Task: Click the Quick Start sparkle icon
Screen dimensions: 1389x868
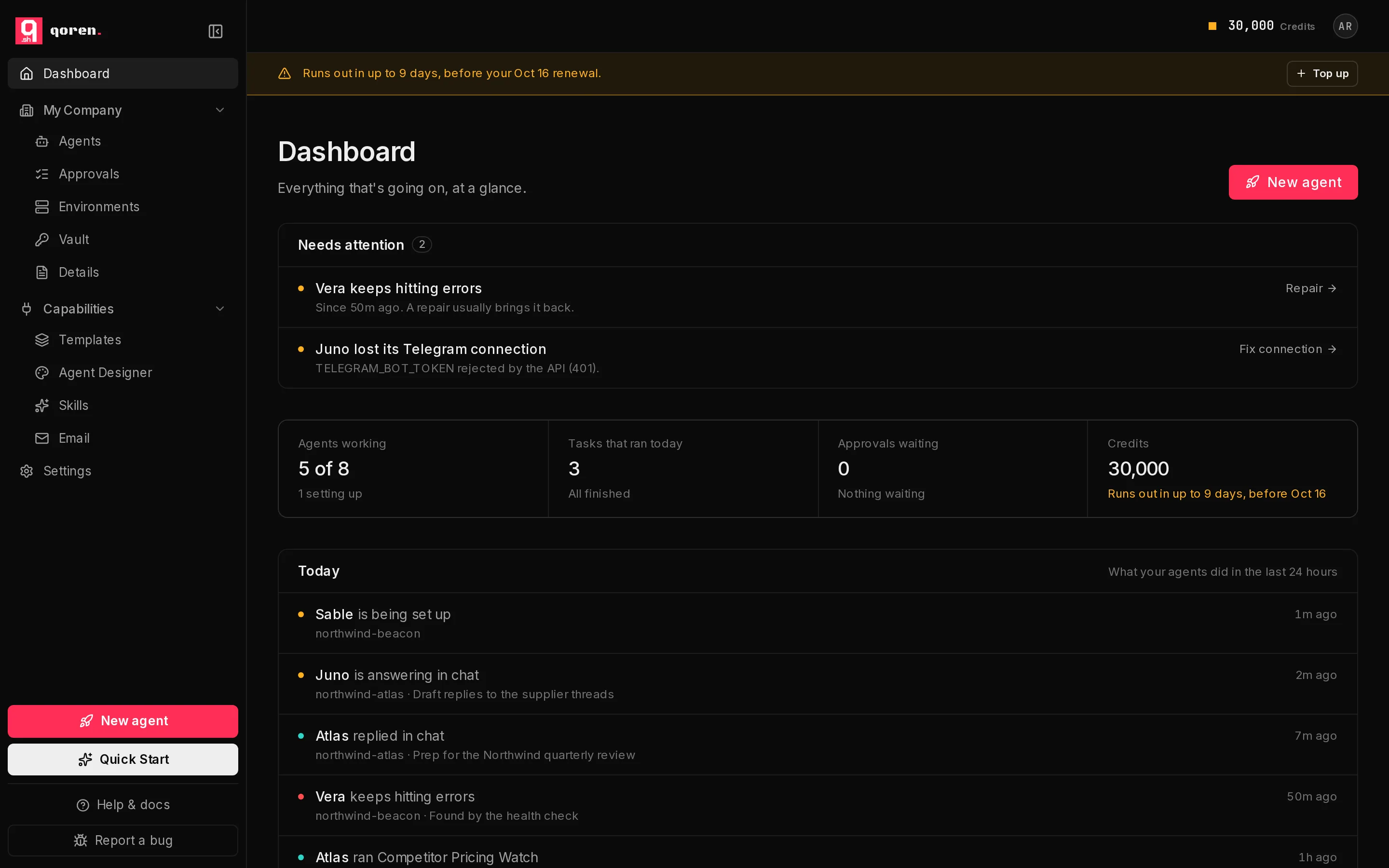Action: click(85, 759)
